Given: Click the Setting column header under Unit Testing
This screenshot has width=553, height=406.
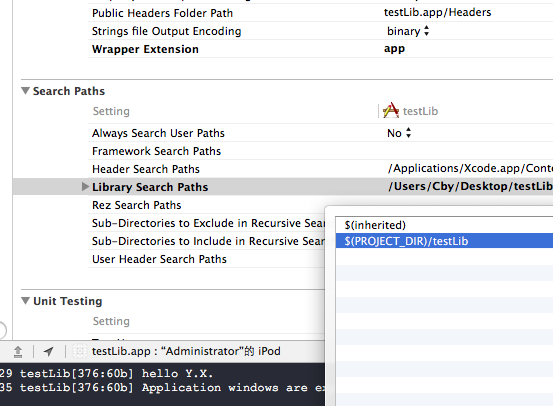Looking at the screenshot, I should (111, 321).
